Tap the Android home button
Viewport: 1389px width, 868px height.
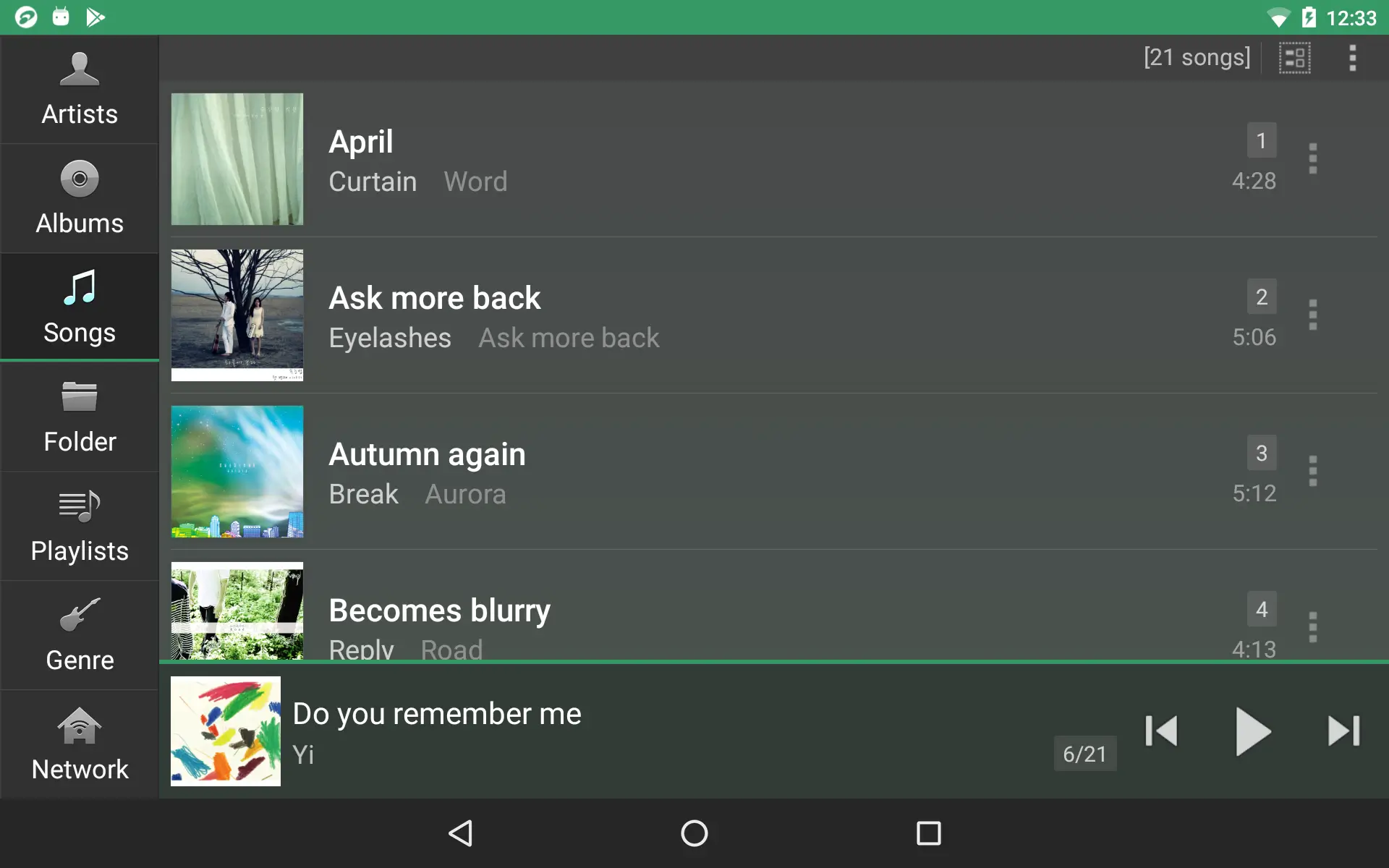click(x=694, y=833)
